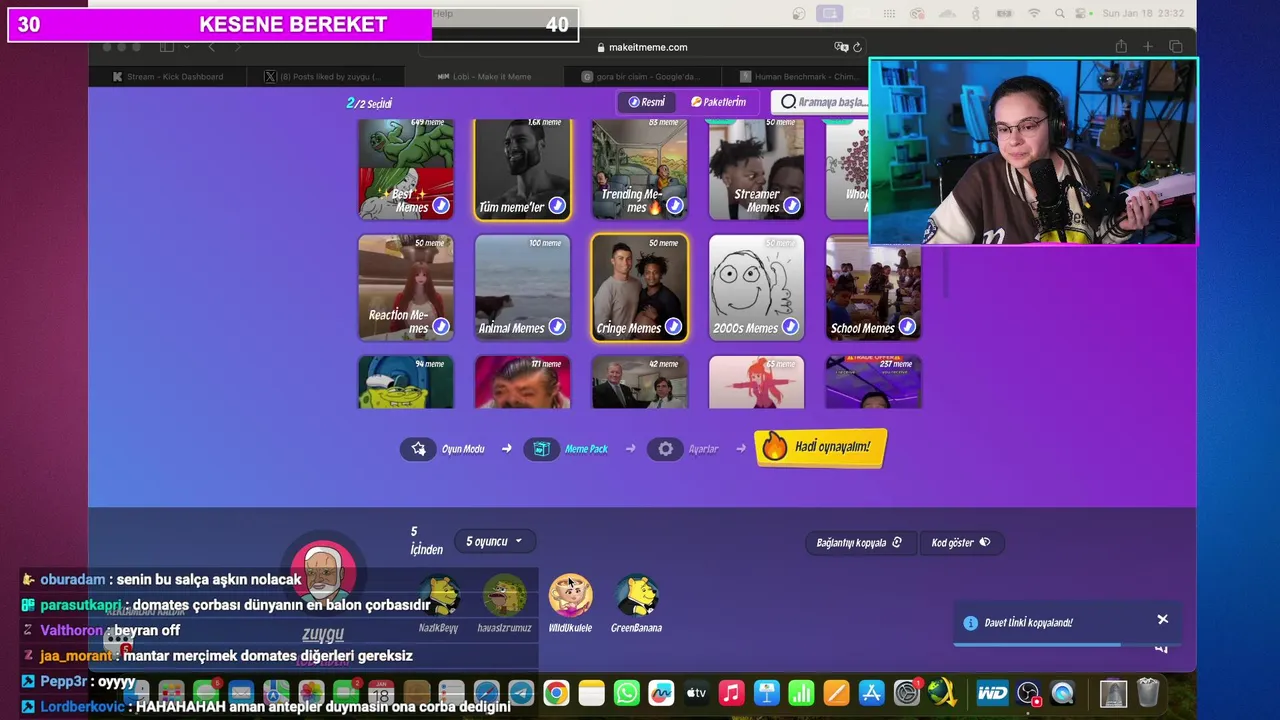Open Music app from the dock
Viewport: 1280px width, 720px height.
(731, 693)
